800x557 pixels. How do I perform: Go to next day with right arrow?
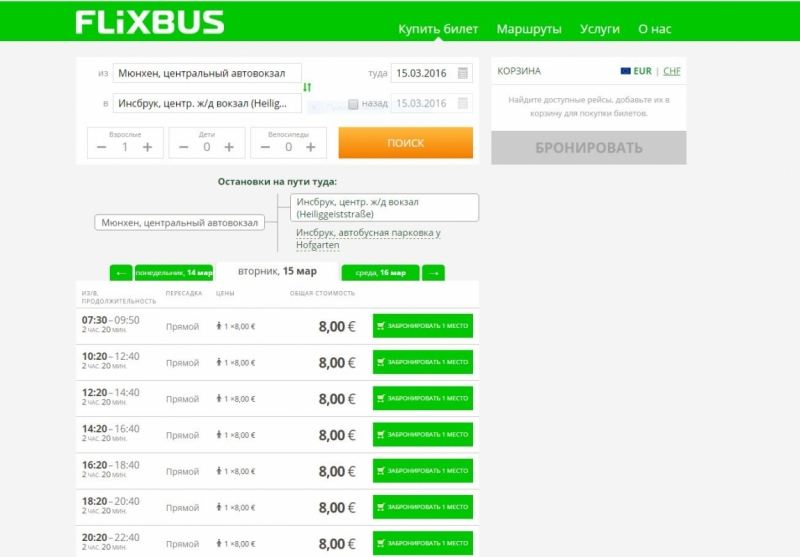coord(433,272)
